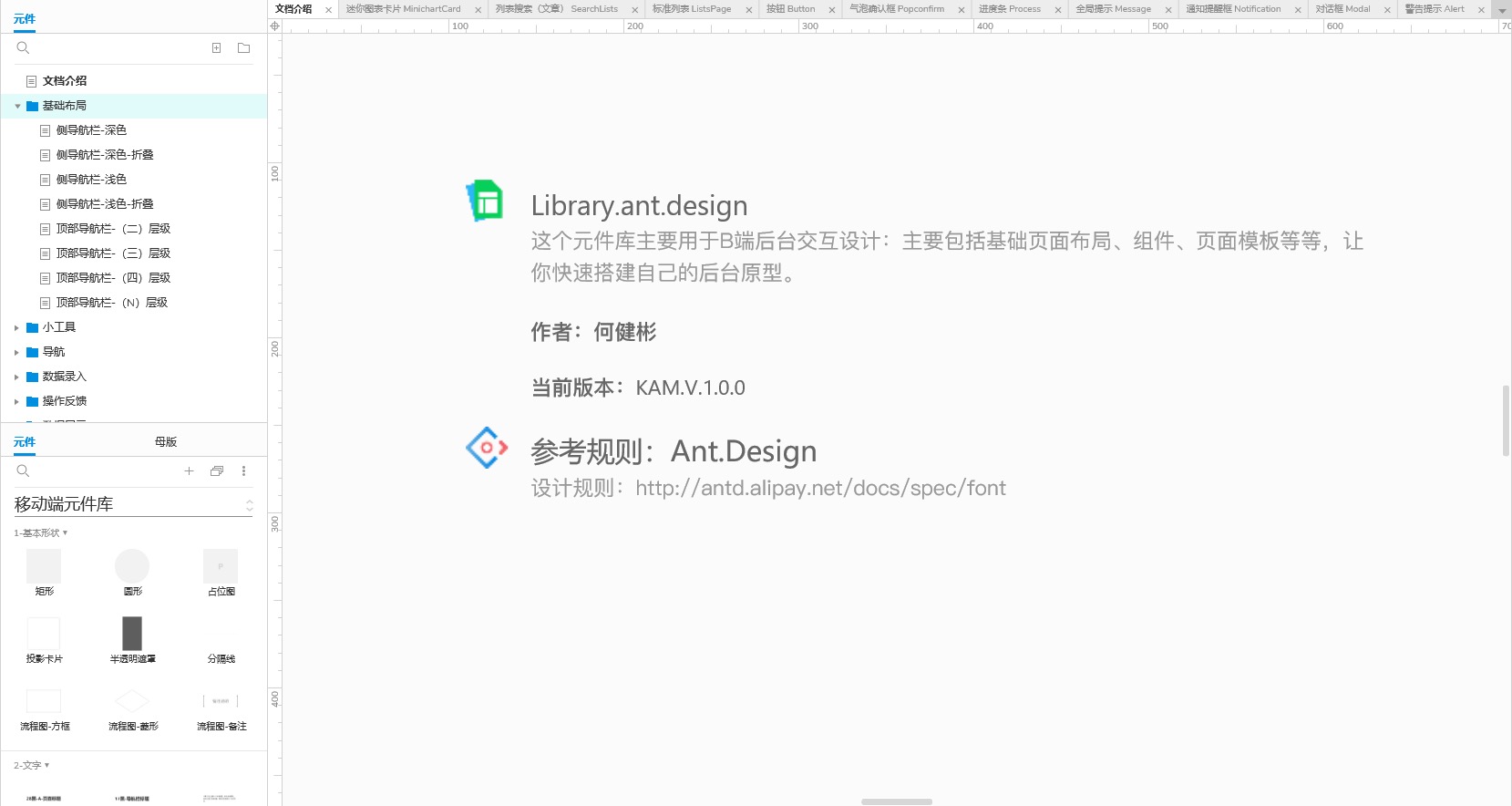1512x806 pixels.
Task: Select the Library.ant.design title text
Action: coord(640,205)
